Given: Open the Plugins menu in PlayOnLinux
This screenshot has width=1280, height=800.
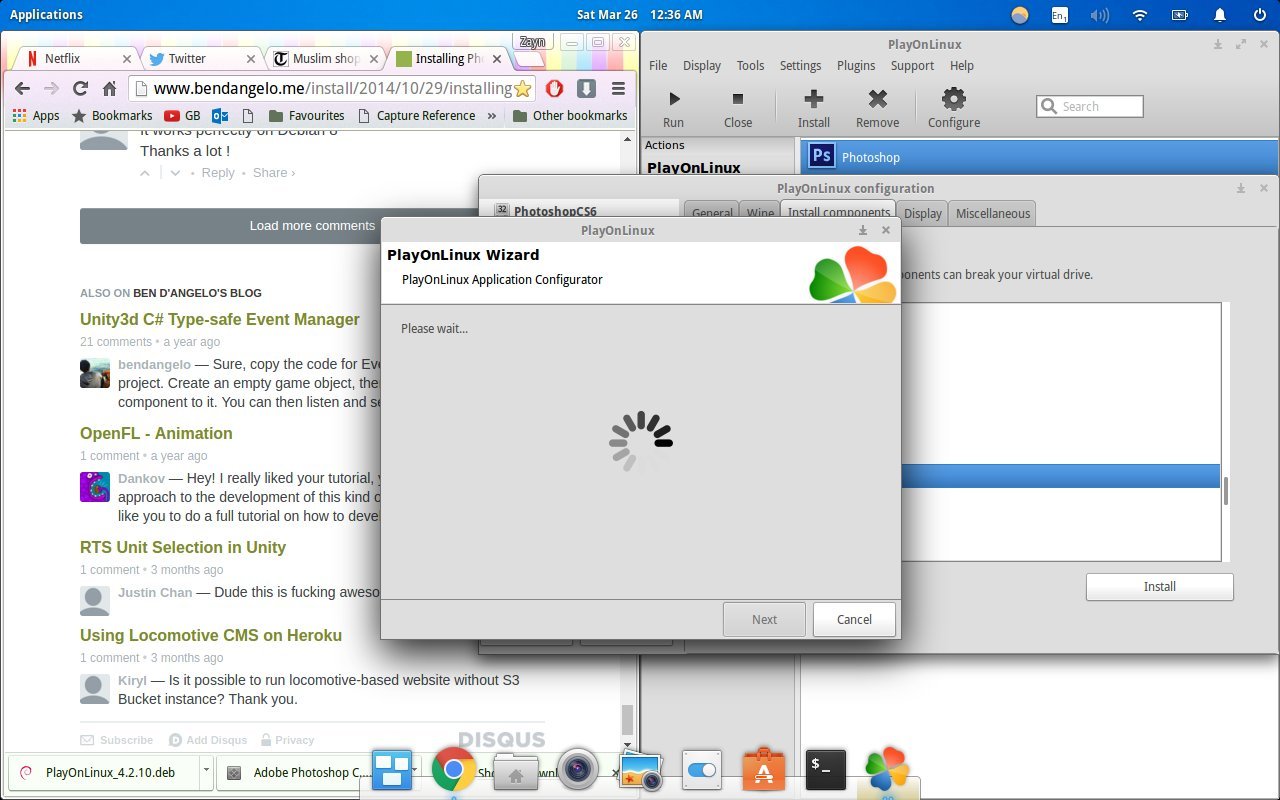Looking at the screenshot, I should [856, 65].
